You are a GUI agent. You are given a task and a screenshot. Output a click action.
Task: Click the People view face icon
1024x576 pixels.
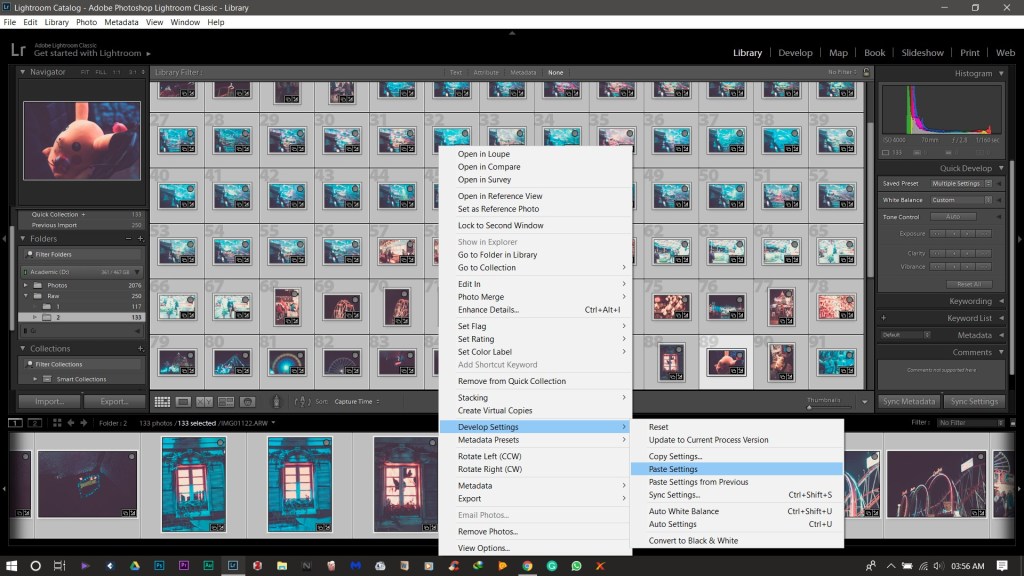(x=248, y=401)
